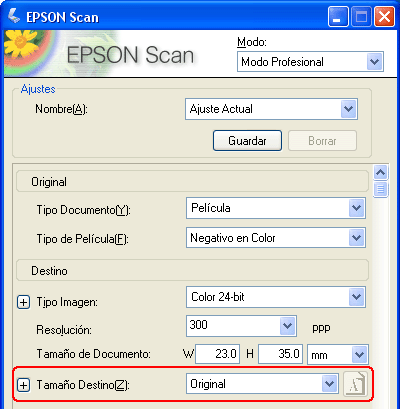The height and width of the screenshot is (409, 400).
Task: Open the Color 24-bit image type dropdown
Action: point(276,297)
